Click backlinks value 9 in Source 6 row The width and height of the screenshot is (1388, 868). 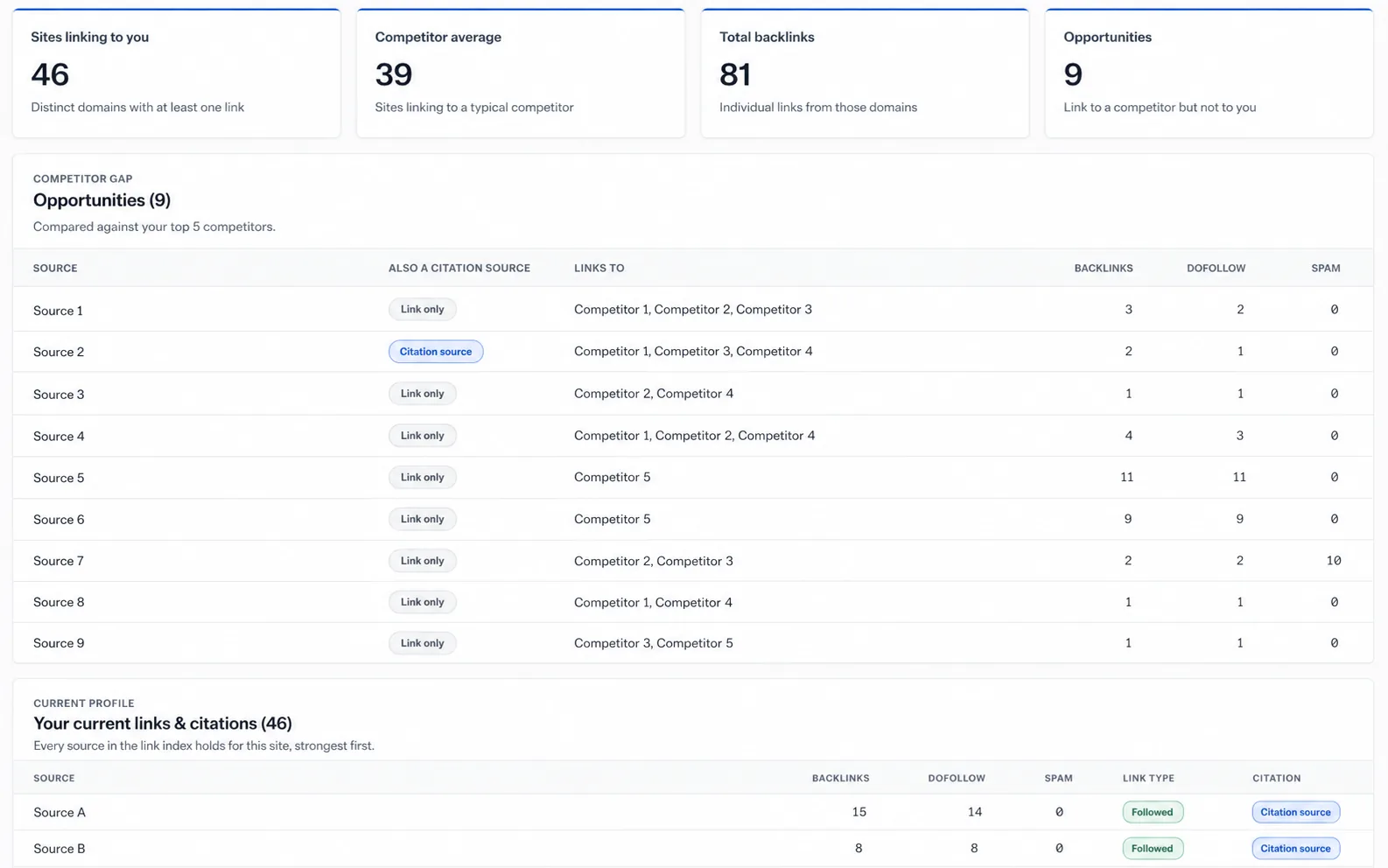coord(1128,519)
